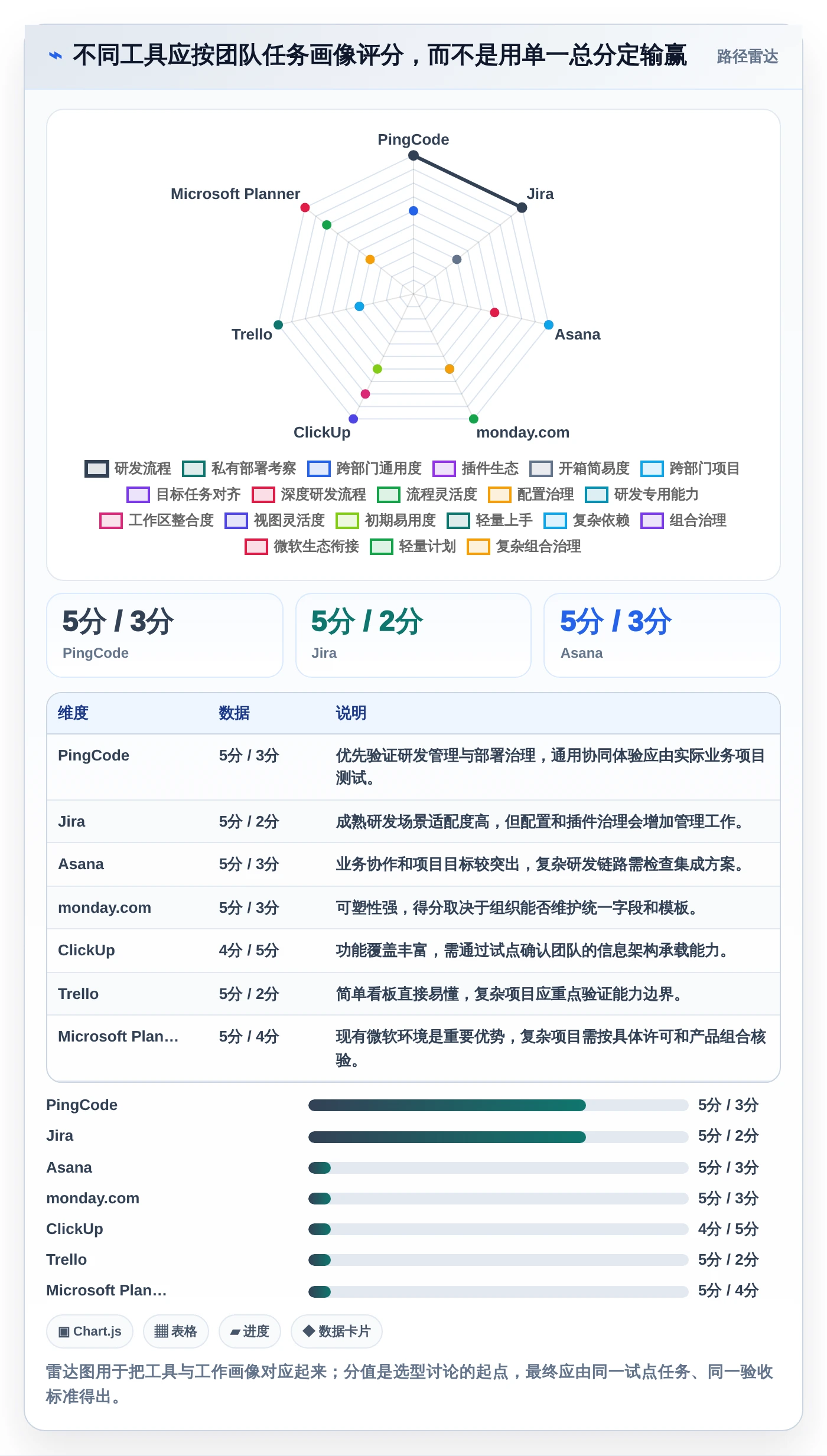827x1456 pixels.
Task: Toggle the 初期易用度 legend item
Action: pyautogui.click(x=386, y=520)
